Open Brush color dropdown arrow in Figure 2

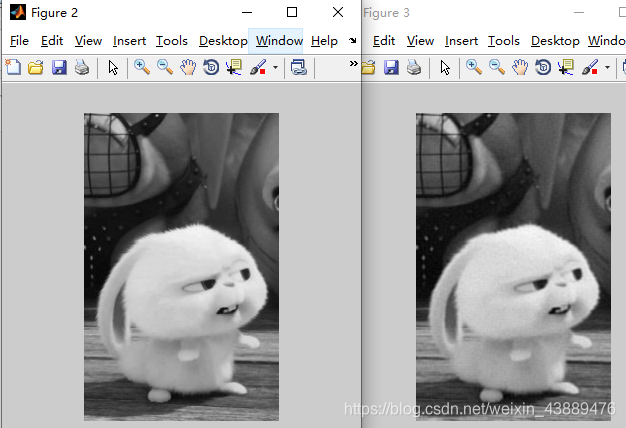click(x=275, y=67)
